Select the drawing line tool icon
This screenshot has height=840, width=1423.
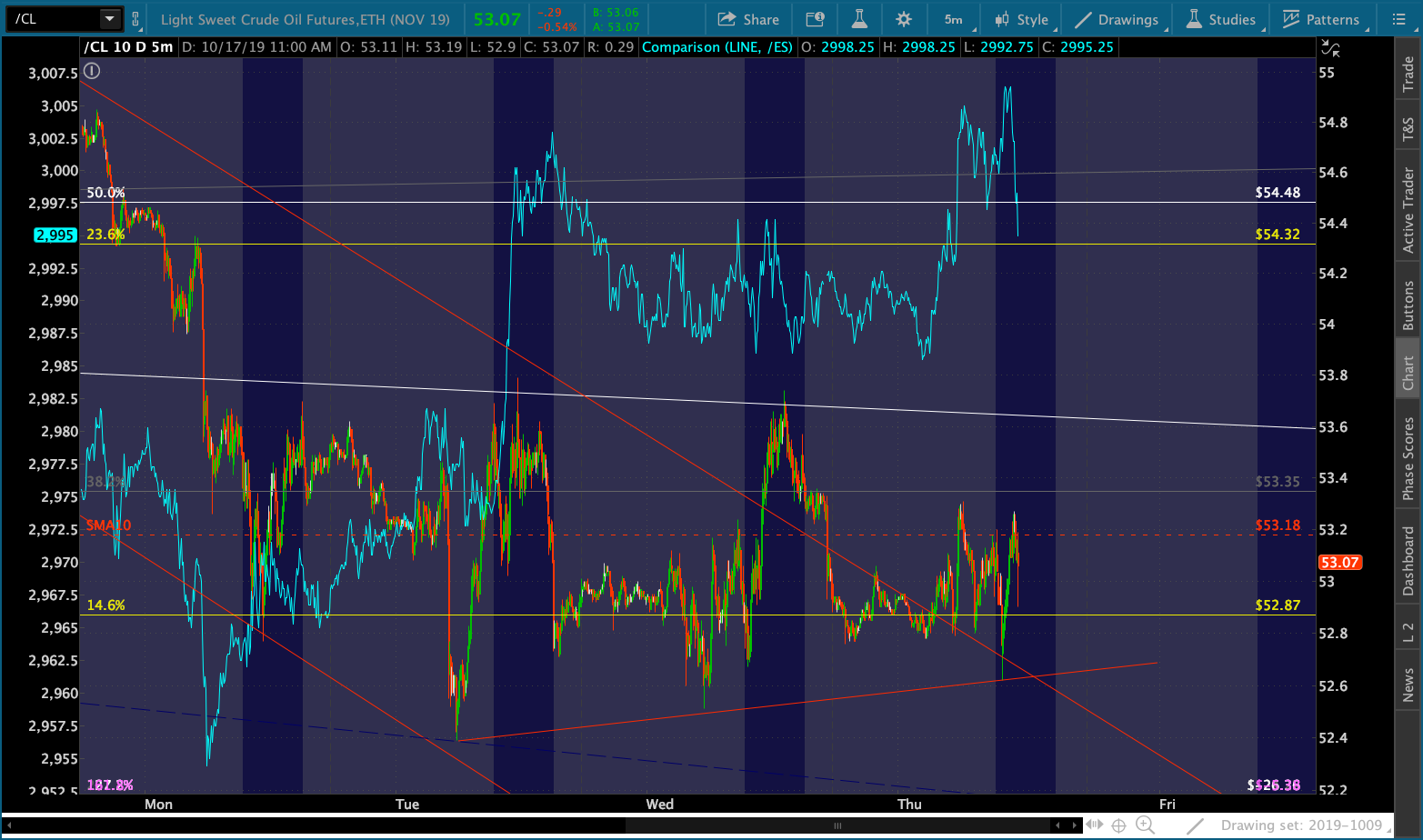click(1196, 825)
